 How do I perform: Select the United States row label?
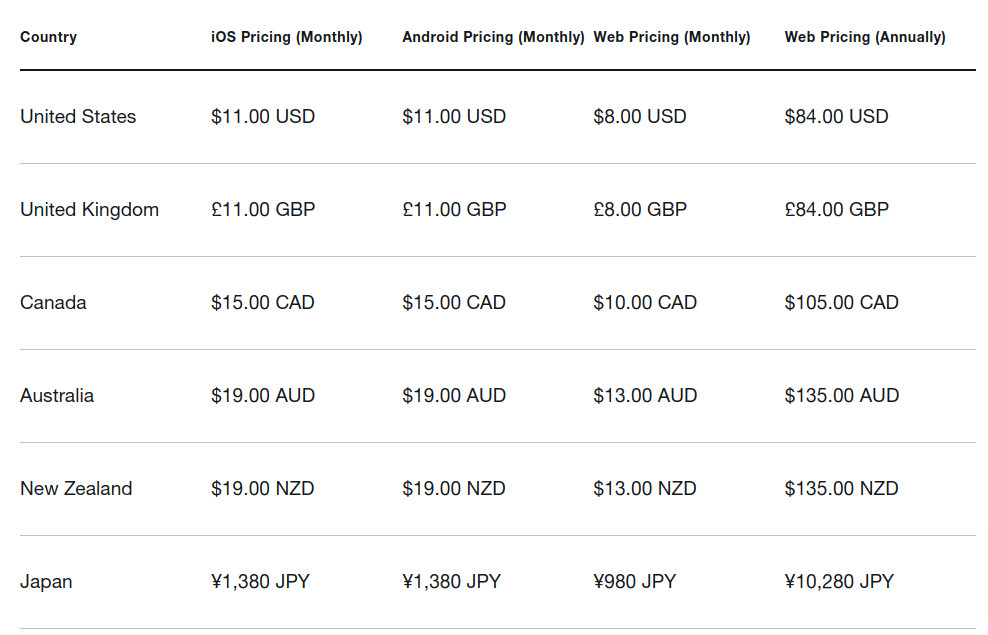78,117
